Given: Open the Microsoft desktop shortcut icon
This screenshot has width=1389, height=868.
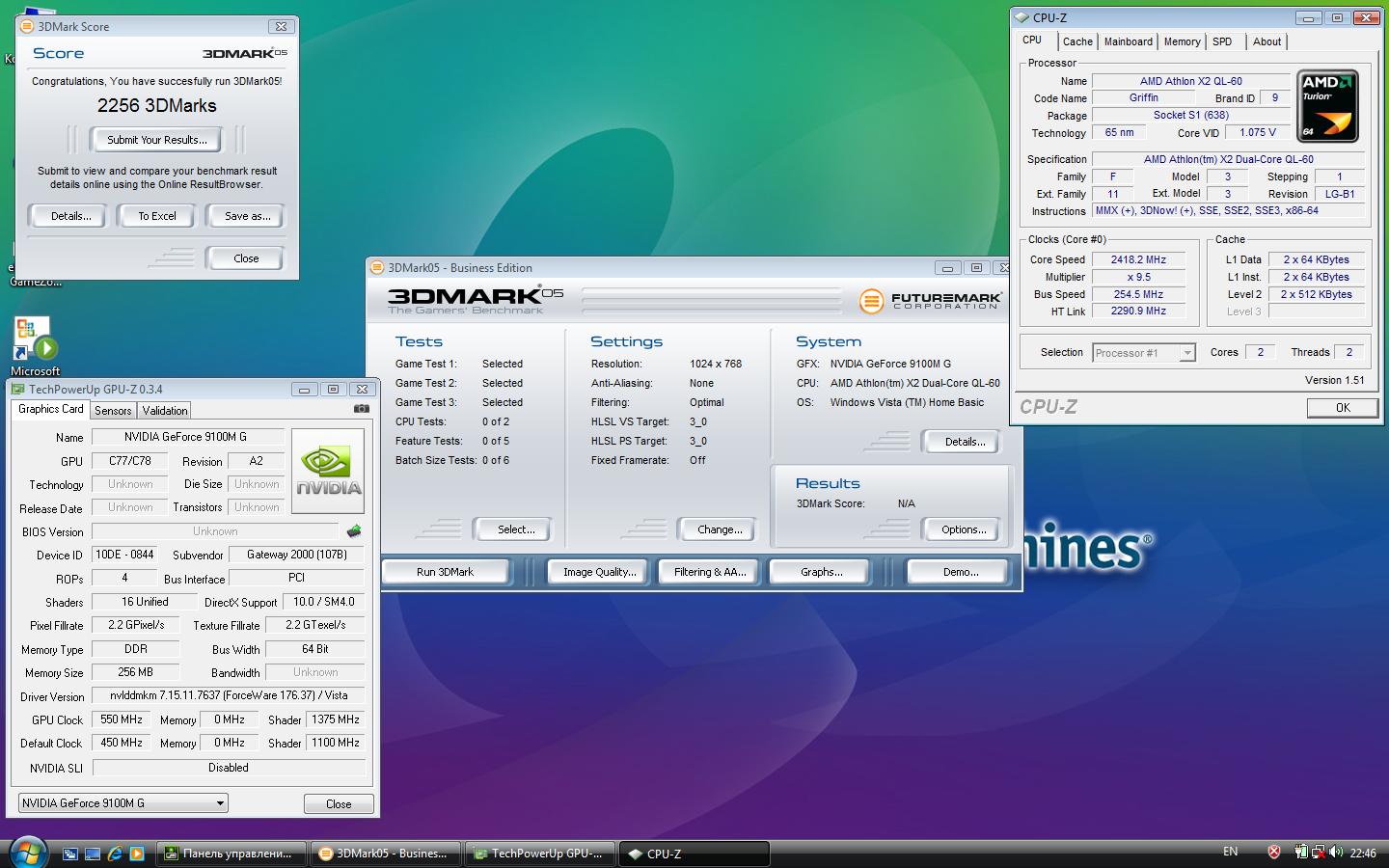Looking at the screenshot, I should (35, 347).
